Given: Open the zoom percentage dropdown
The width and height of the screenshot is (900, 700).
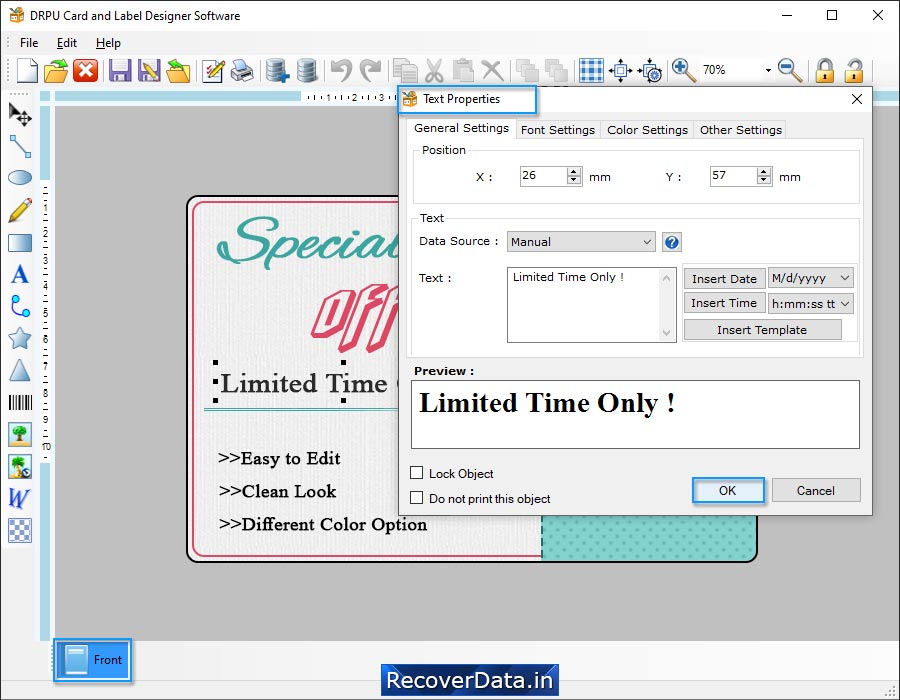Looking at the screenshot, I should (768, 71).
